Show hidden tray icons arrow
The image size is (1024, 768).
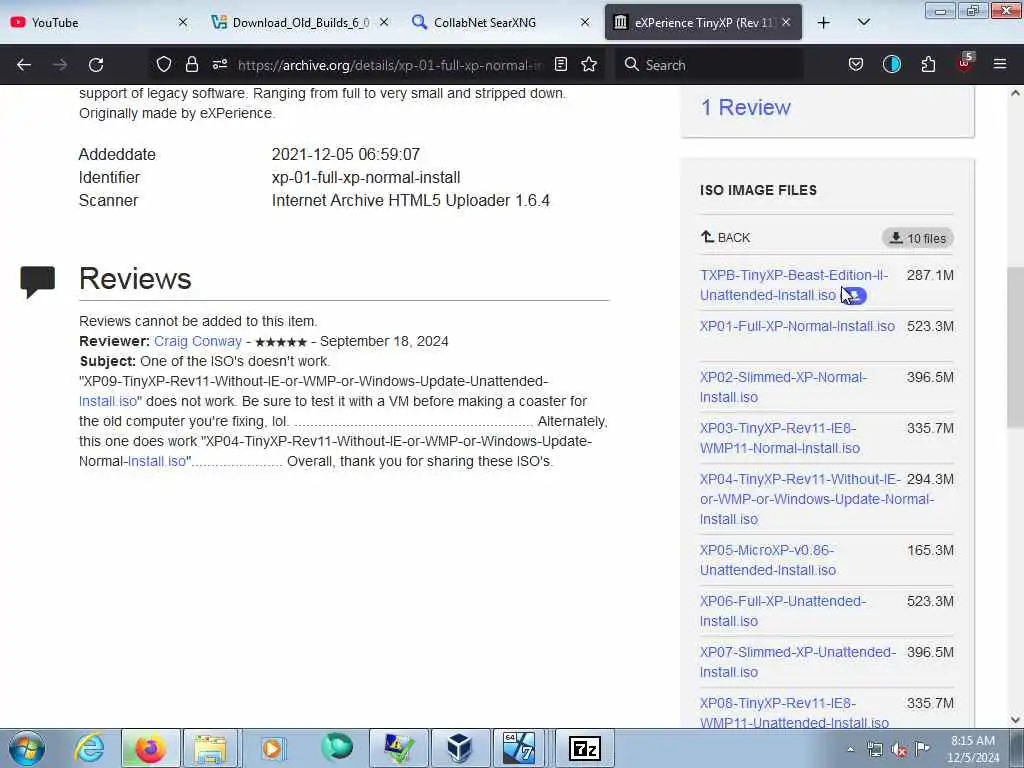coord(850,749)
